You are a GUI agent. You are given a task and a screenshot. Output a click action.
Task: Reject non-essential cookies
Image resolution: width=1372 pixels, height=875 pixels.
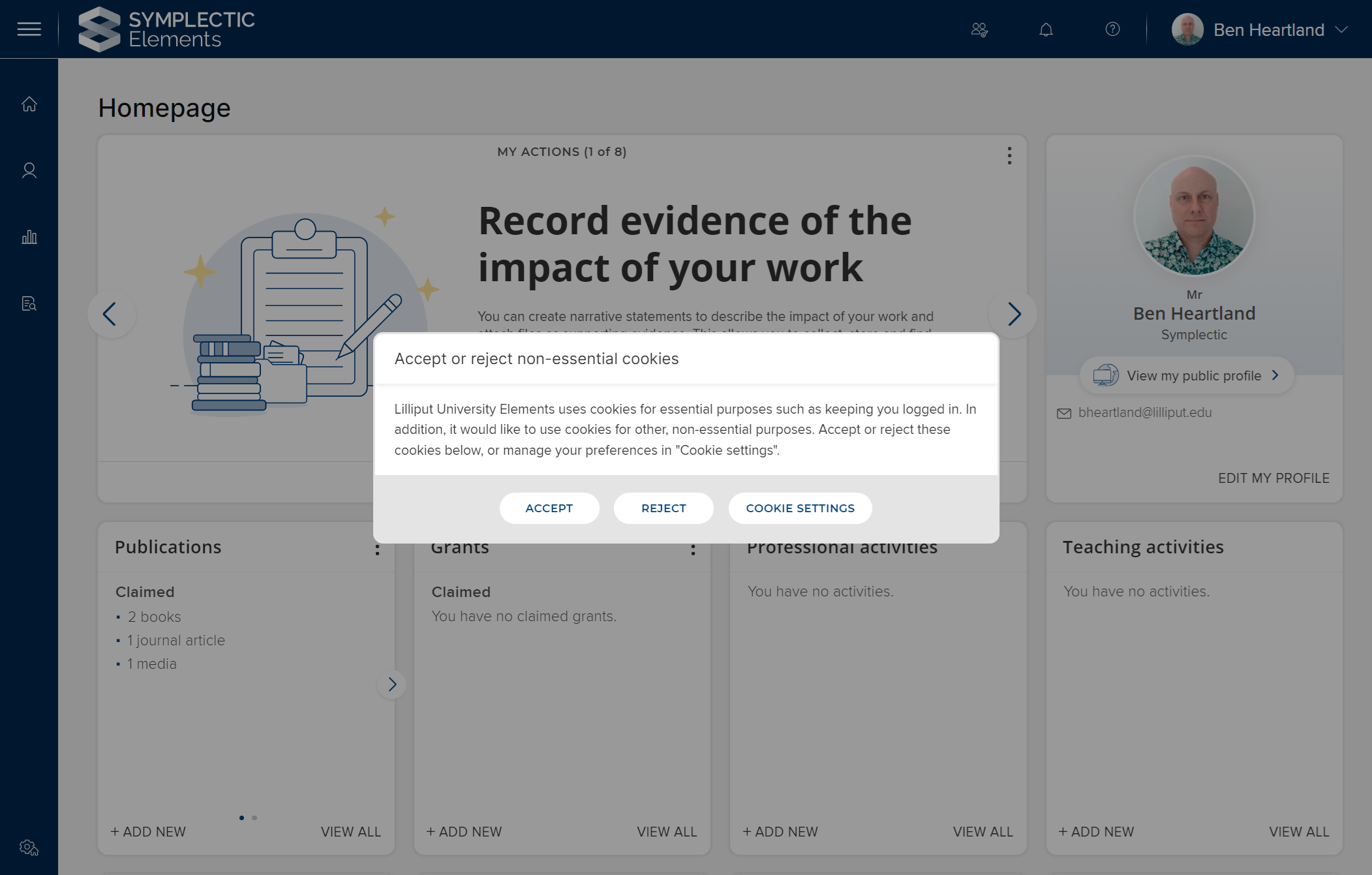click(663, 508)
